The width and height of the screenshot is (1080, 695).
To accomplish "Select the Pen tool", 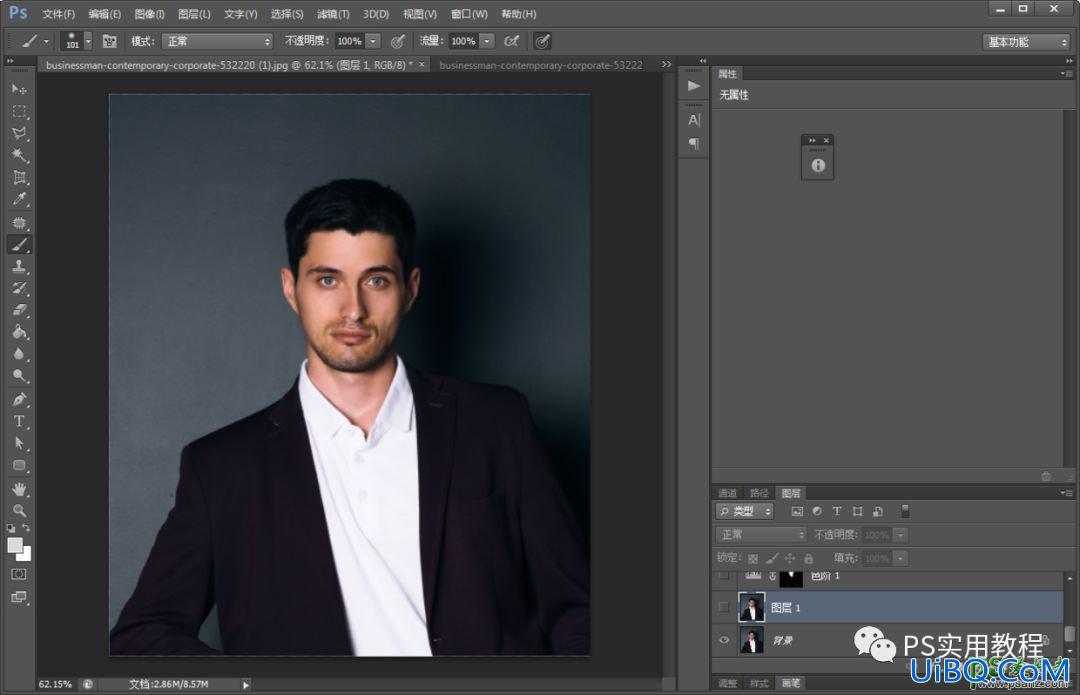I will (x=19, y=399).
